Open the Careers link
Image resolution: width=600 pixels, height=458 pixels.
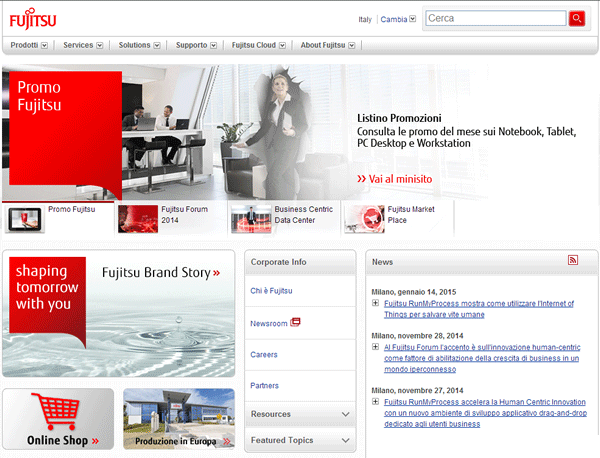point(264,355)
